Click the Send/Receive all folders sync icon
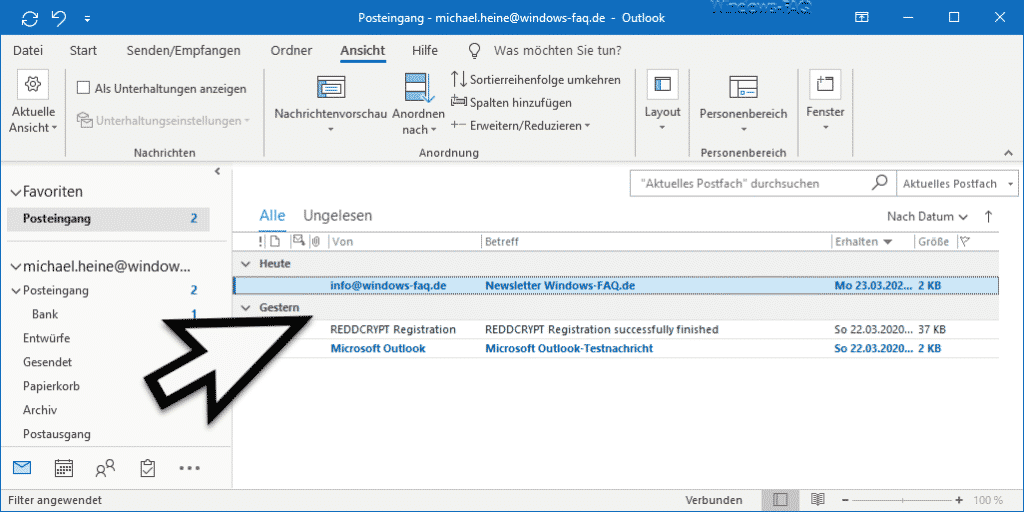Image resolution: width=1024 pixels, height=512 pixels. click(x=30, y=18)
